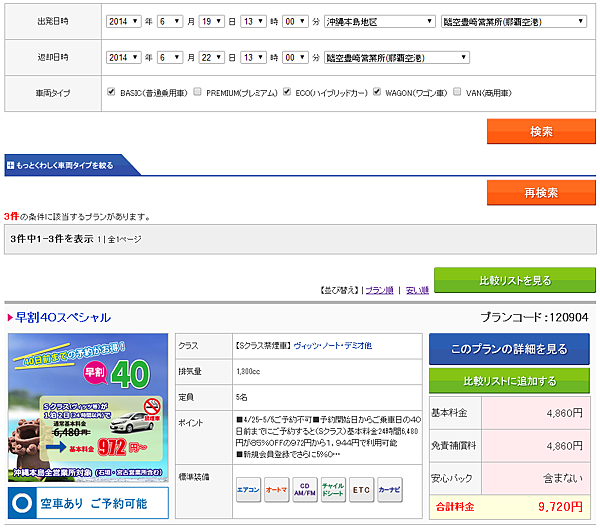Screen dimensions: 600x530
Task: Open the departure year dropdown
Action: tap(125, 20)
